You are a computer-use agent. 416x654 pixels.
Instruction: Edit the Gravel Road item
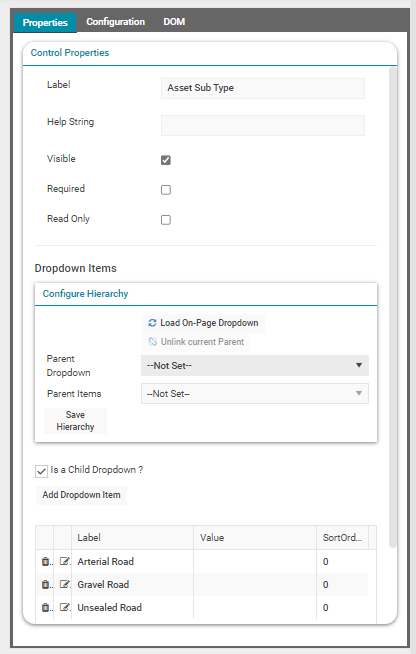[64, 584]
